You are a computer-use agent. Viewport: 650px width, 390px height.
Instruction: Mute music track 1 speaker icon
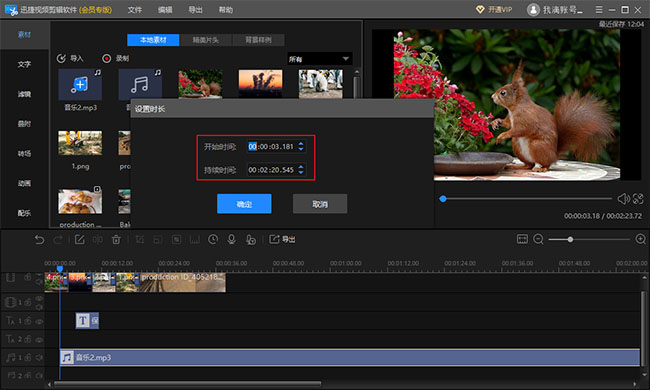[39, 357]
